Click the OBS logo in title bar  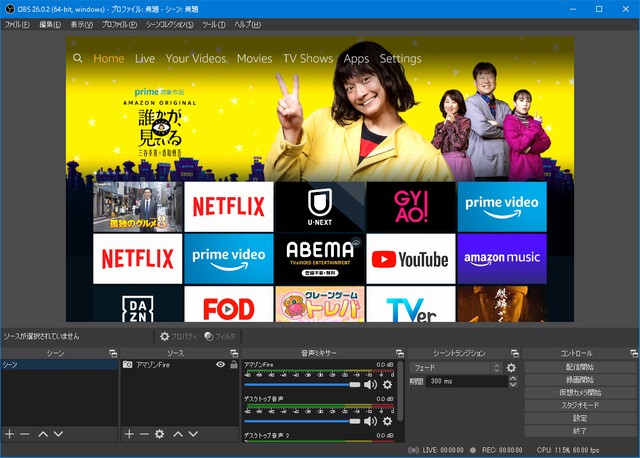point(9,9)
